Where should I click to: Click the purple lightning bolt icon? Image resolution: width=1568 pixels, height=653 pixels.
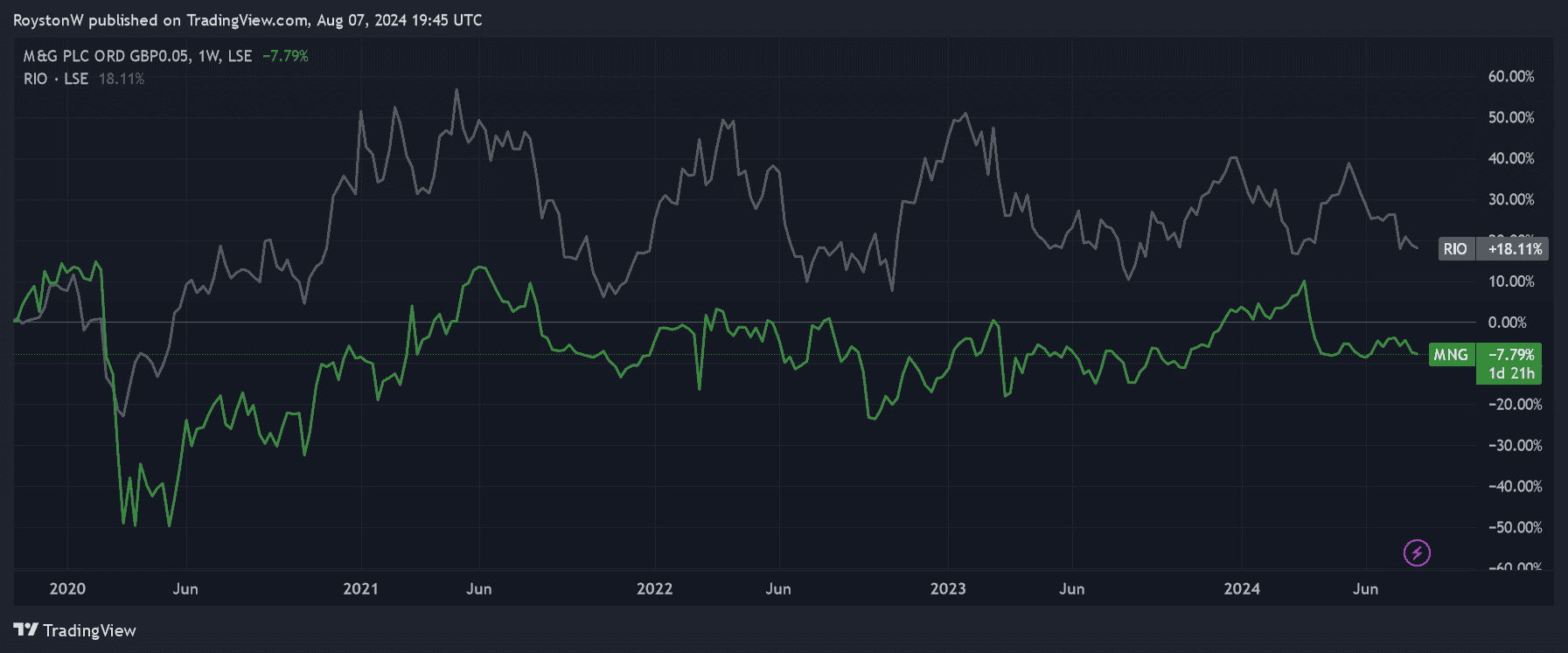point(1417,552)
